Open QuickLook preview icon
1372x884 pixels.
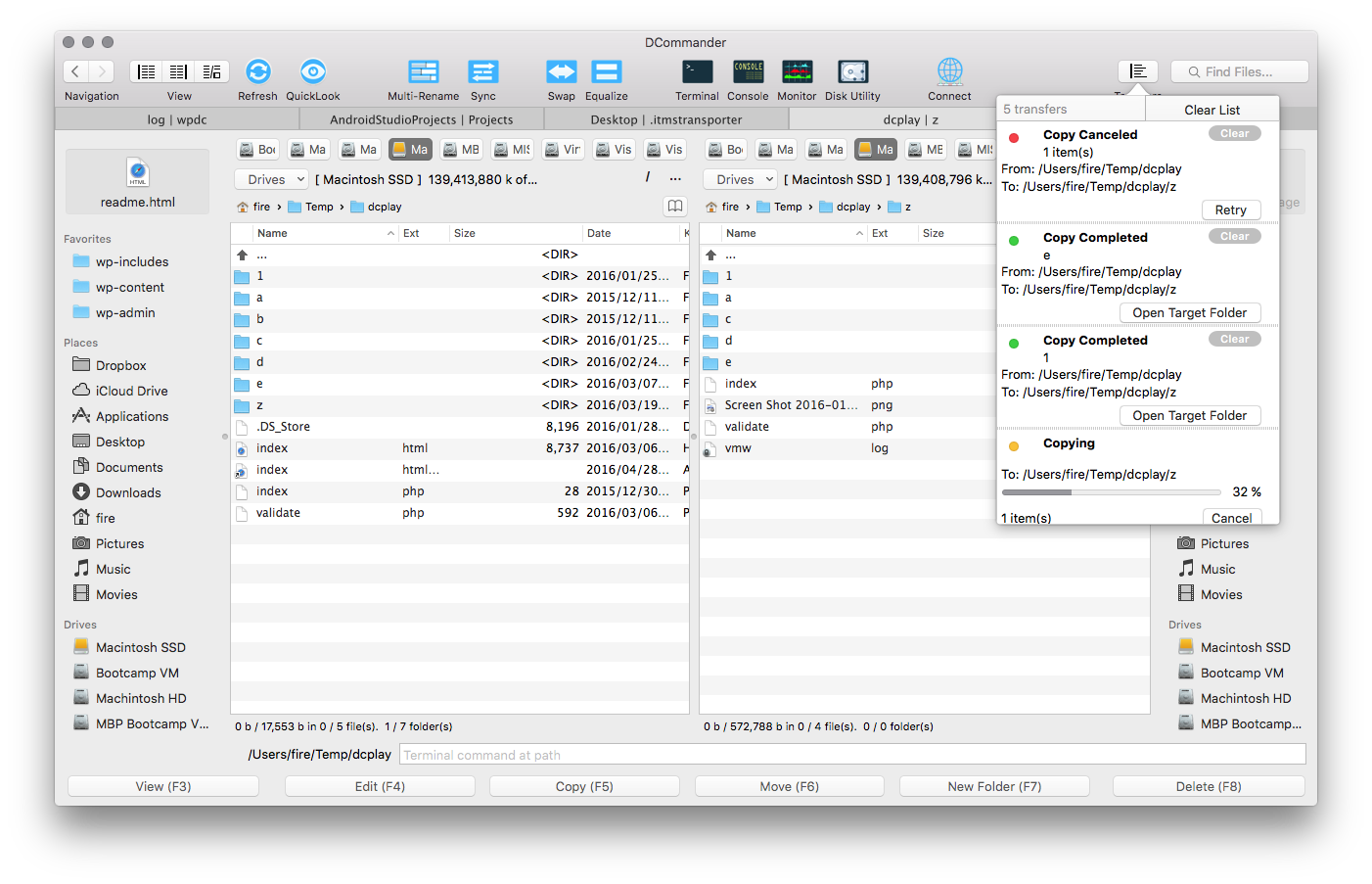[313, 71]
